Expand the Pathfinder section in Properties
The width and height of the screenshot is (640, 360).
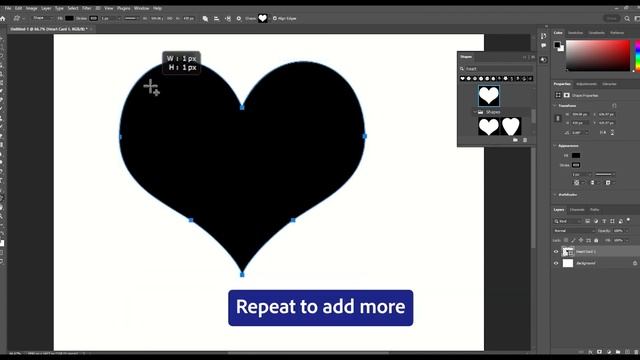point(555,195)
